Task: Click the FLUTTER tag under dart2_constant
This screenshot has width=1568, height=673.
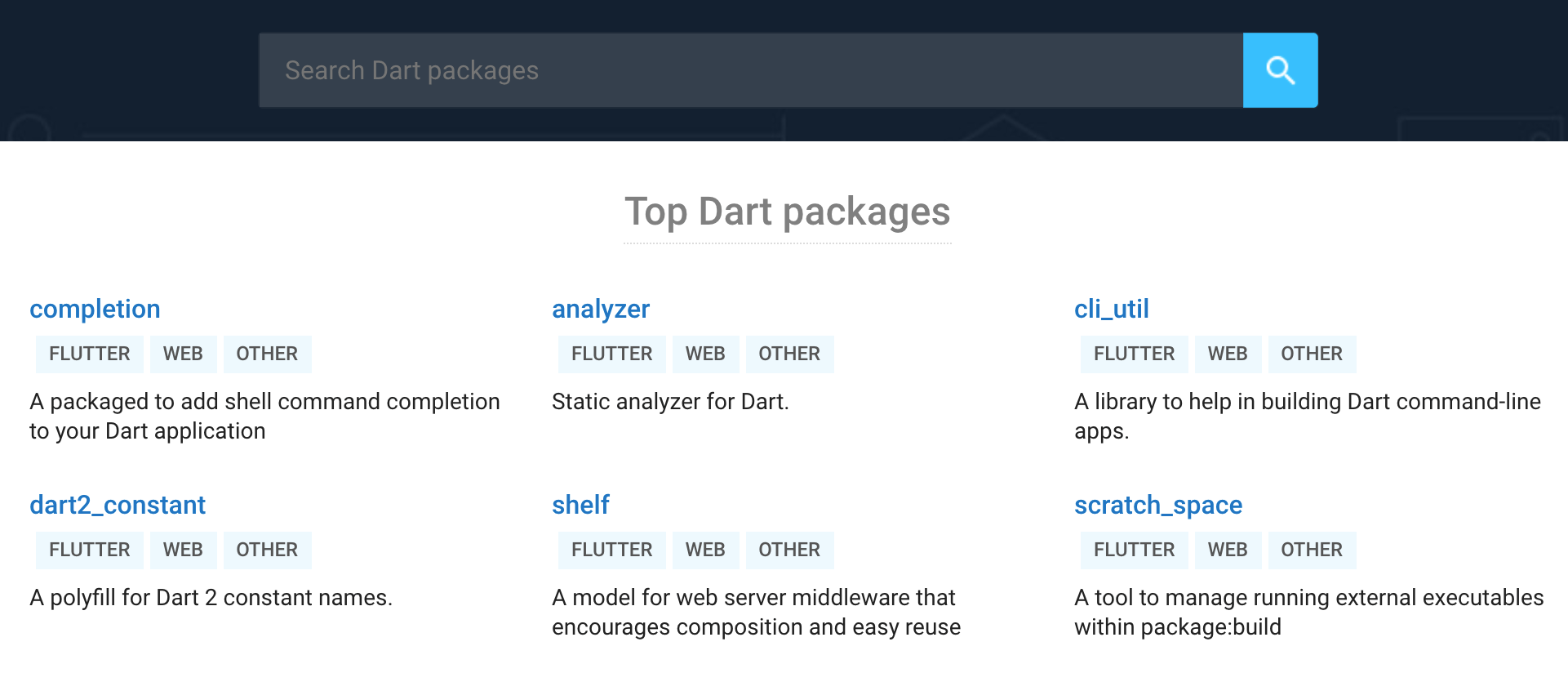Action: 90,550
